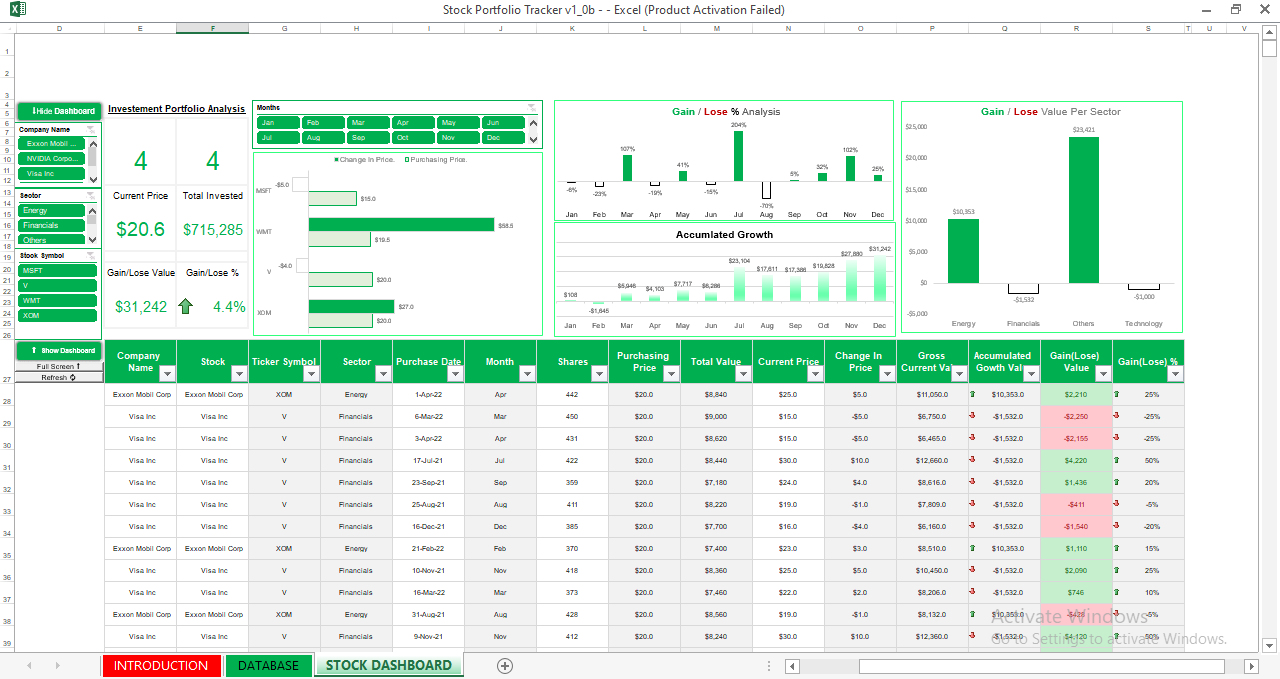Clear the Months slicer filter

(533, 107)
